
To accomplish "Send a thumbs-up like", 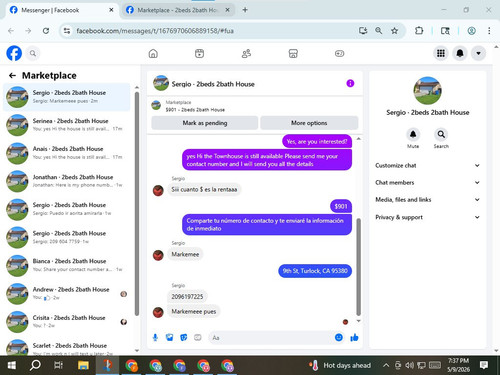I will pos(354,338).
